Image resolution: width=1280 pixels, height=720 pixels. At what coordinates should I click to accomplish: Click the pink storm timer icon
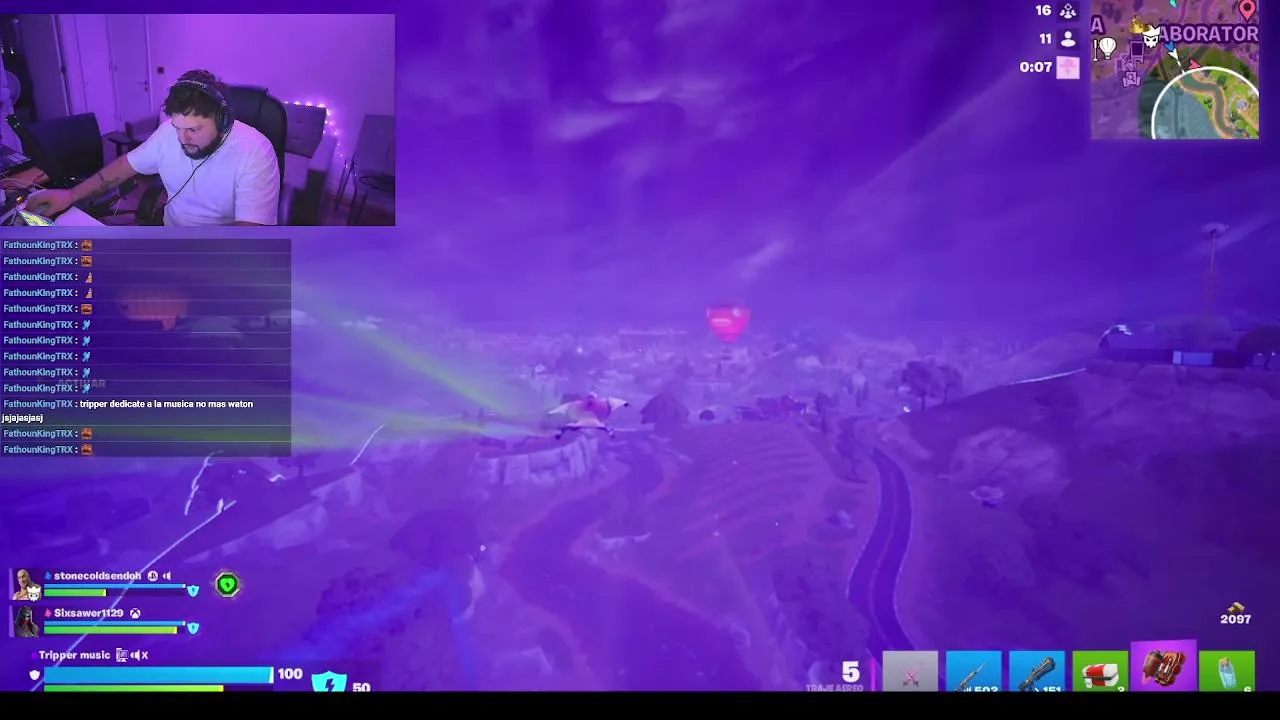pyautogui.click(x=1068, y=67)
